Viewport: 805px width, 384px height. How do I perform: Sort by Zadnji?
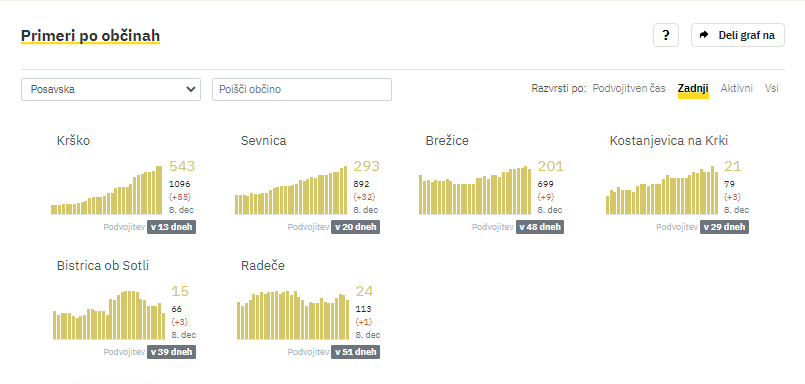(x=693, y=88)
